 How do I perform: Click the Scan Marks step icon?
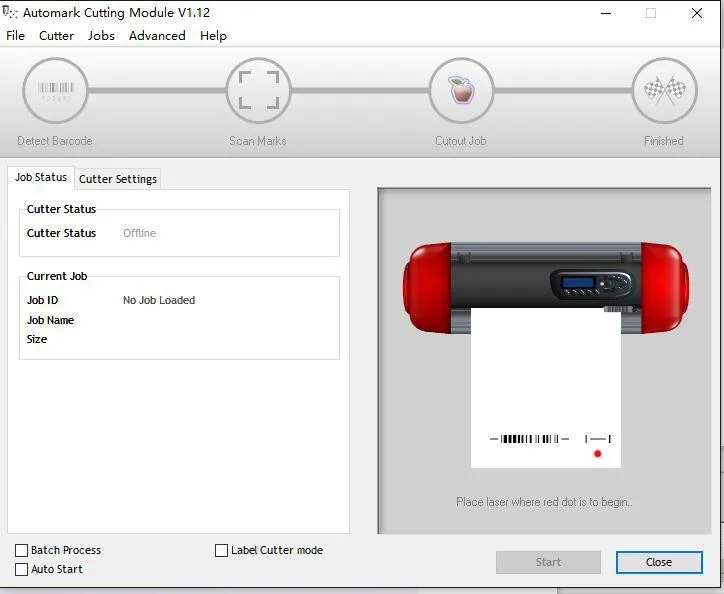[x=259, y=91]
